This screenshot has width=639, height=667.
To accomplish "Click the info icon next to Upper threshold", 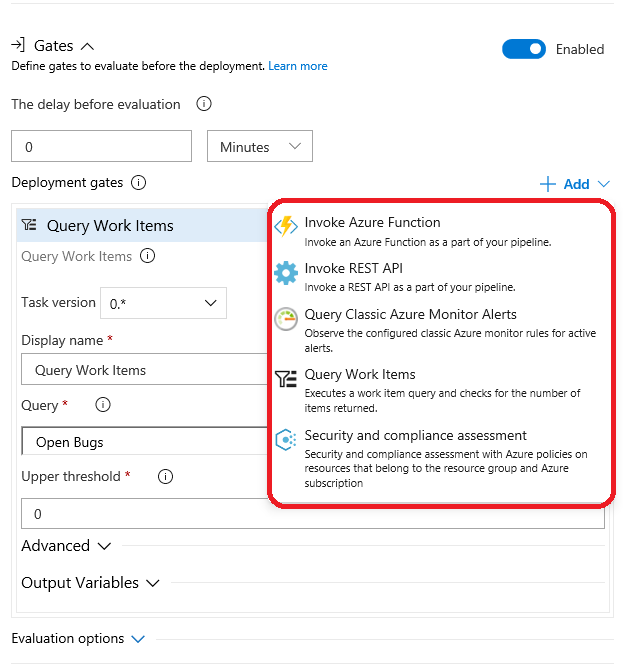I will pyautogui.click(x=165, y=476).
